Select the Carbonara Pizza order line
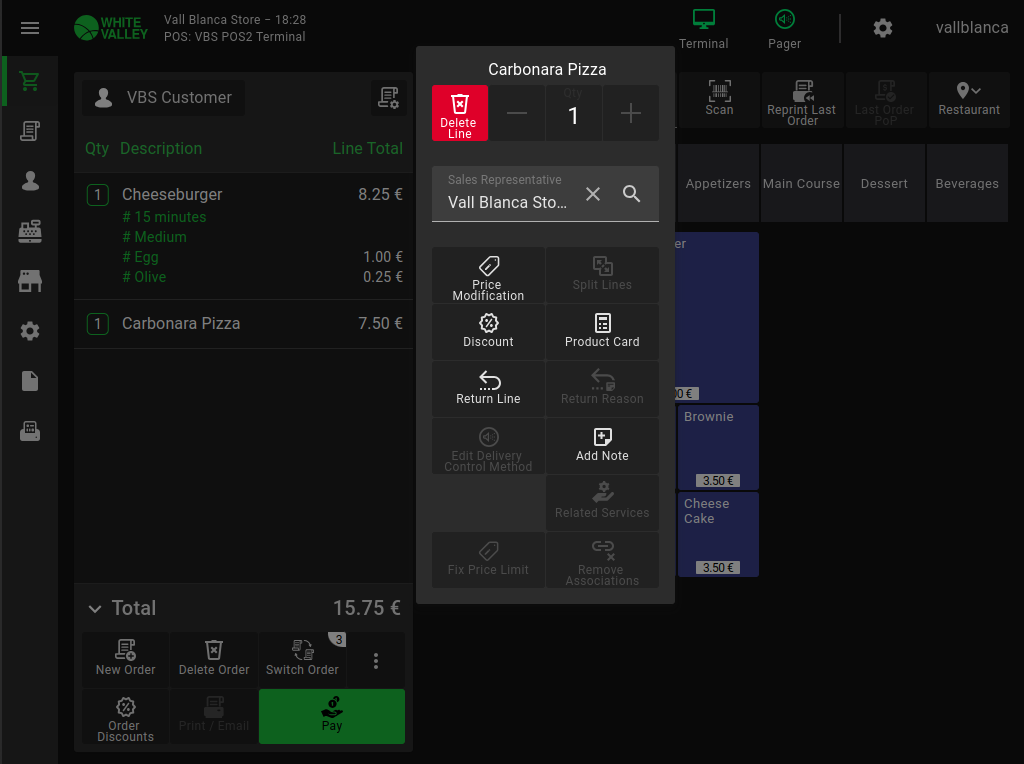The width and height of the screenshot is (1024, 764). (244, 324)
